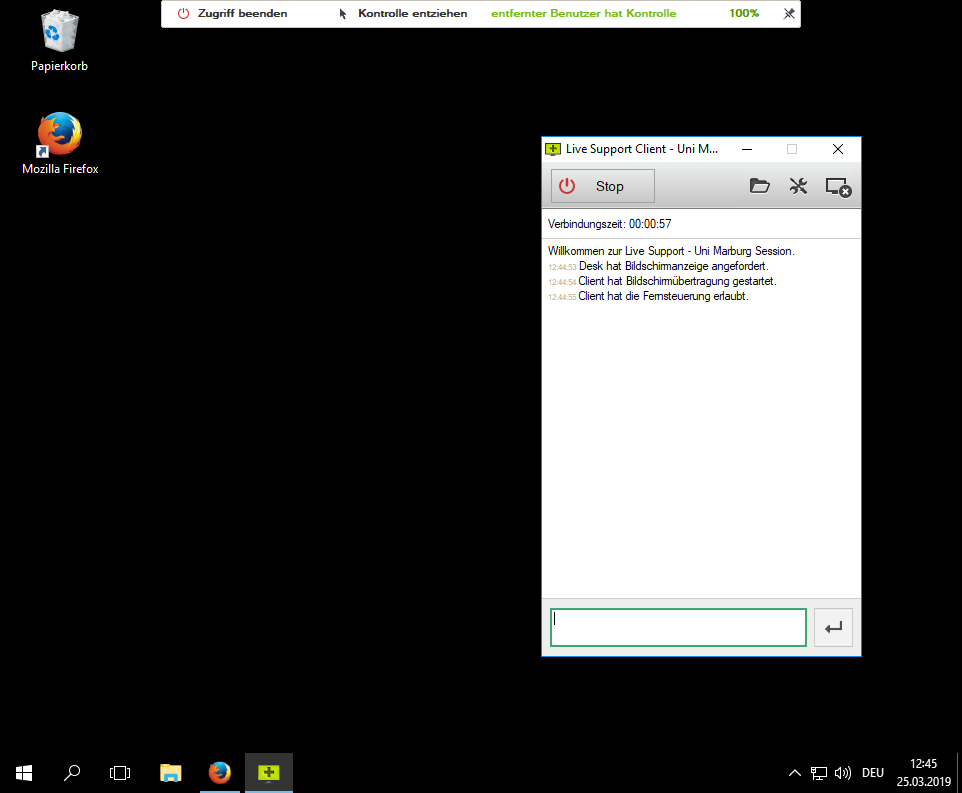This screenshot has height=793, width=962.
Task: Open the network tray icon
Action: [x=818, y=773]
